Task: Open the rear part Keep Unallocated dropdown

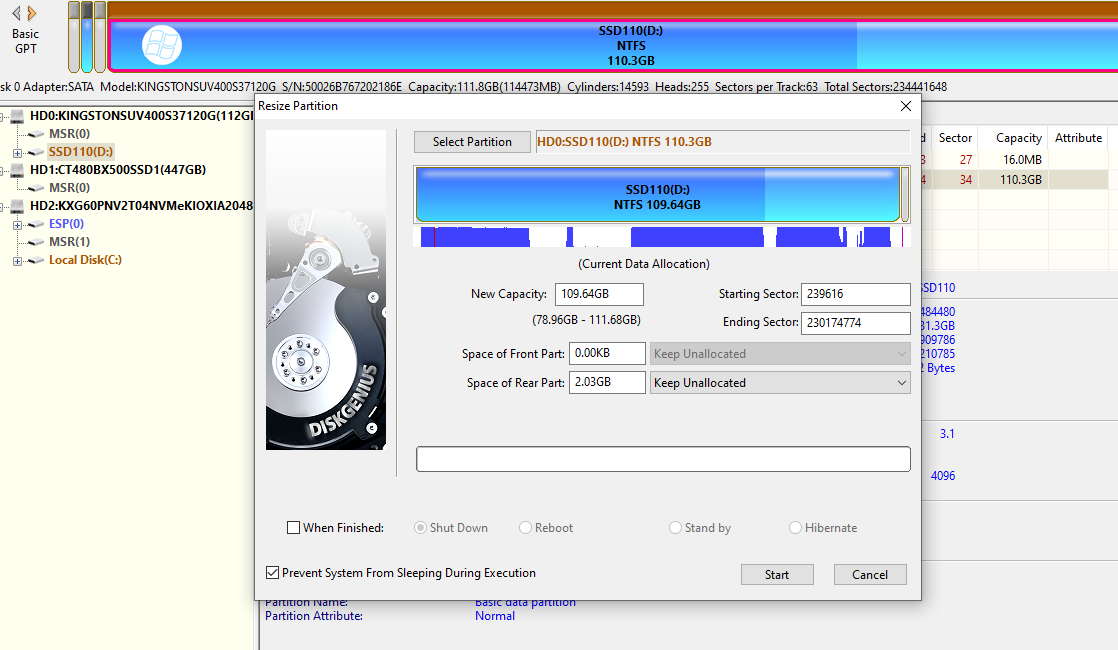Action: pos(780,383)
